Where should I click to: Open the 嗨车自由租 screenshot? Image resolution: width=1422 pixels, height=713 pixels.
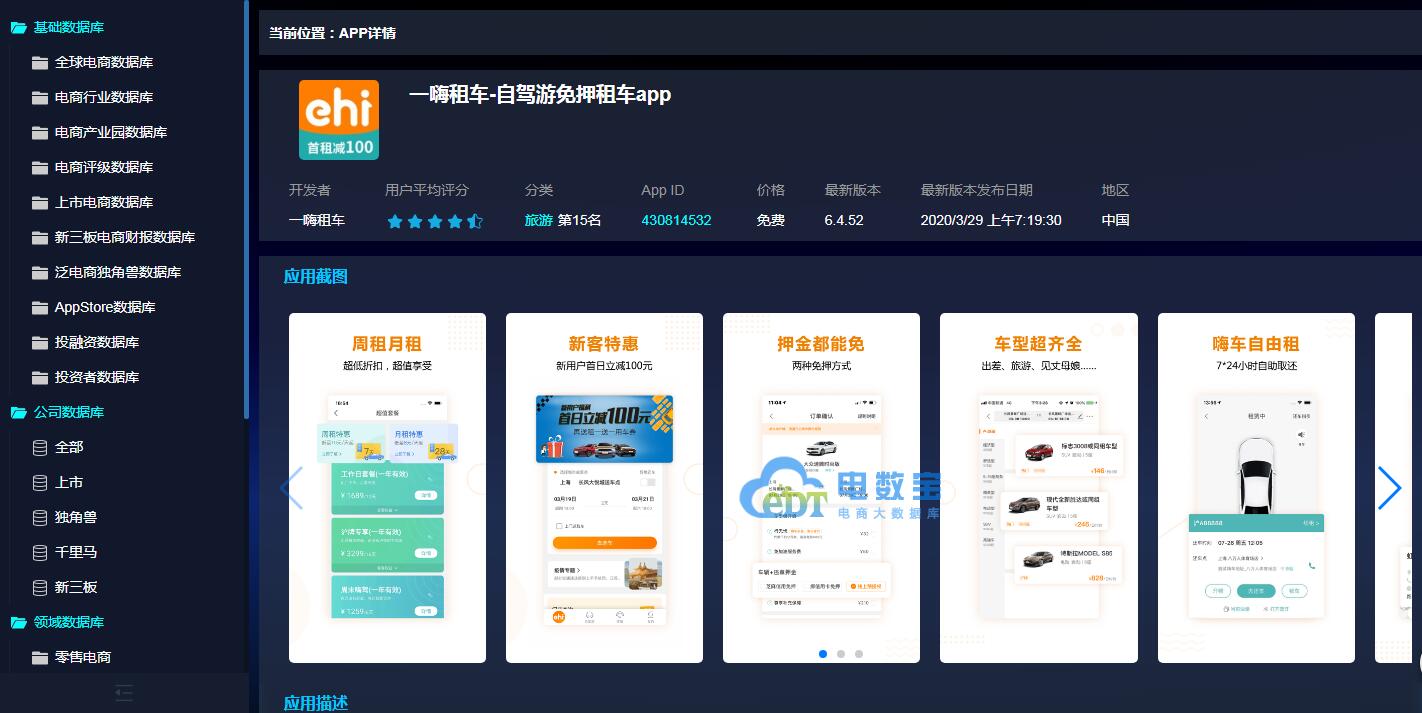click(1256, 488)
